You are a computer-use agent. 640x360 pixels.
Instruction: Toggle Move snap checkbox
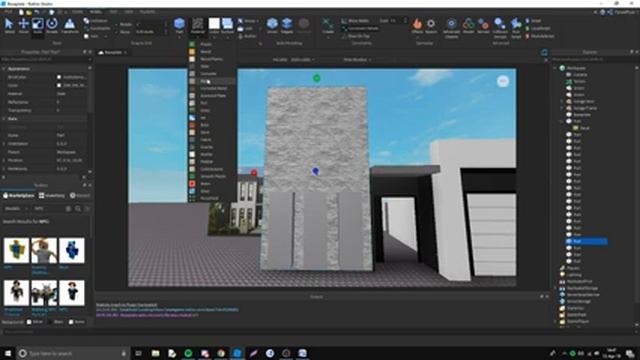[x=116, y=32]
